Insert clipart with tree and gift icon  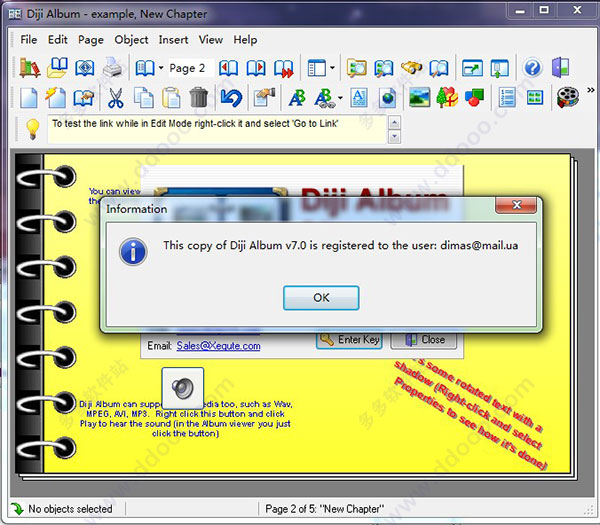pyautogui.click(x=447, y=97)
